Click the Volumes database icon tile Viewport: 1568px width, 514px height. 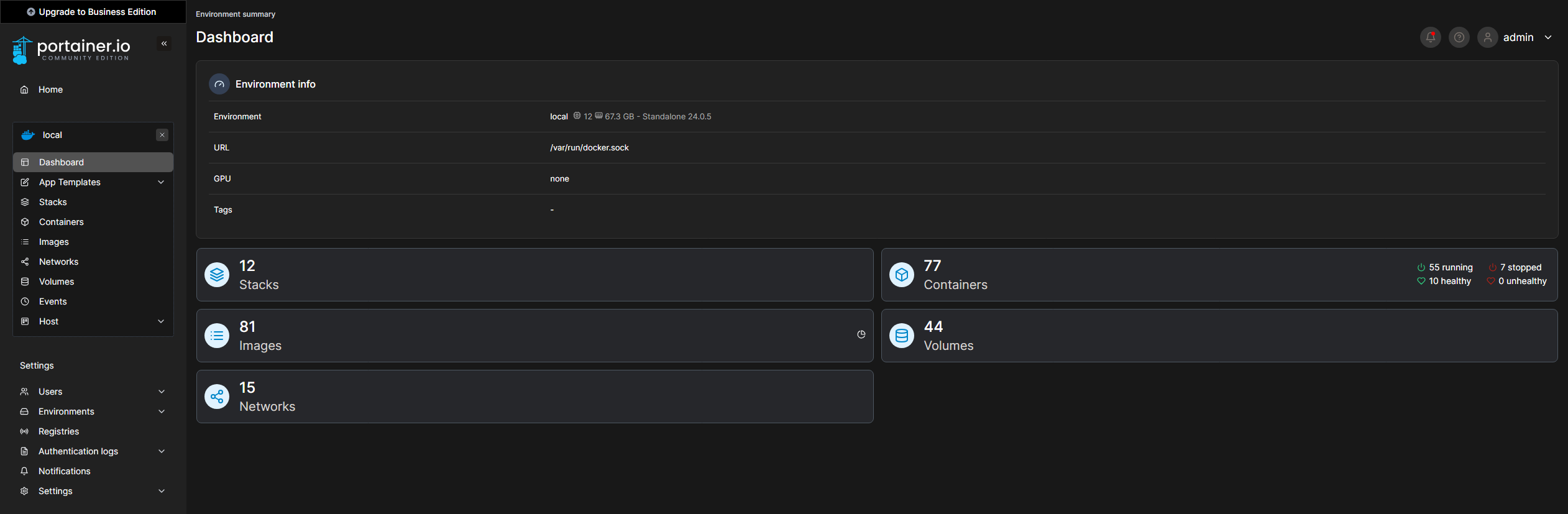pyautogui.click(x=901, y=336)
